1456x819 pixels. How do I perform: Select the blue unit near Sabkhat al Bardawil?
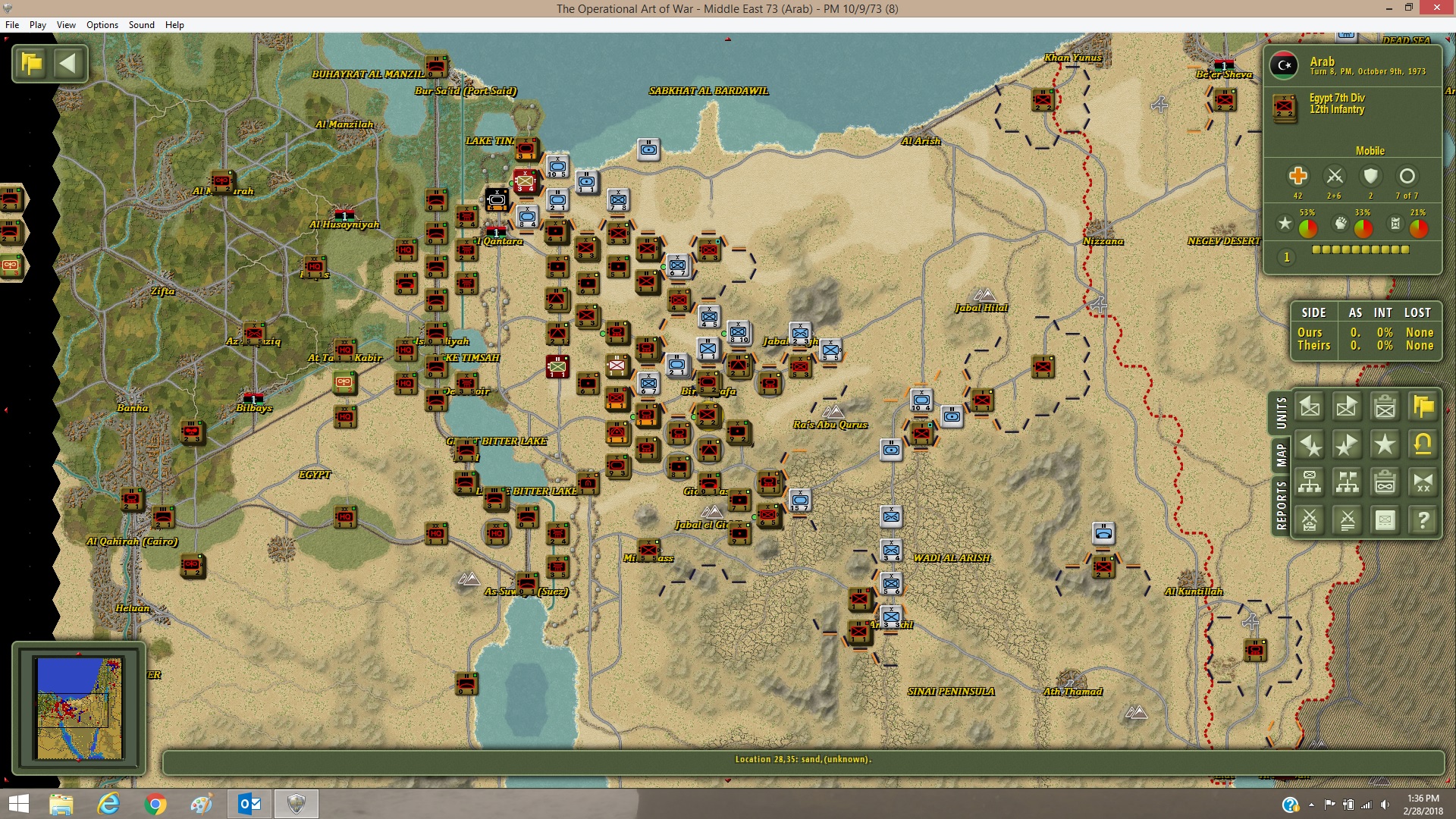(648, 149)
